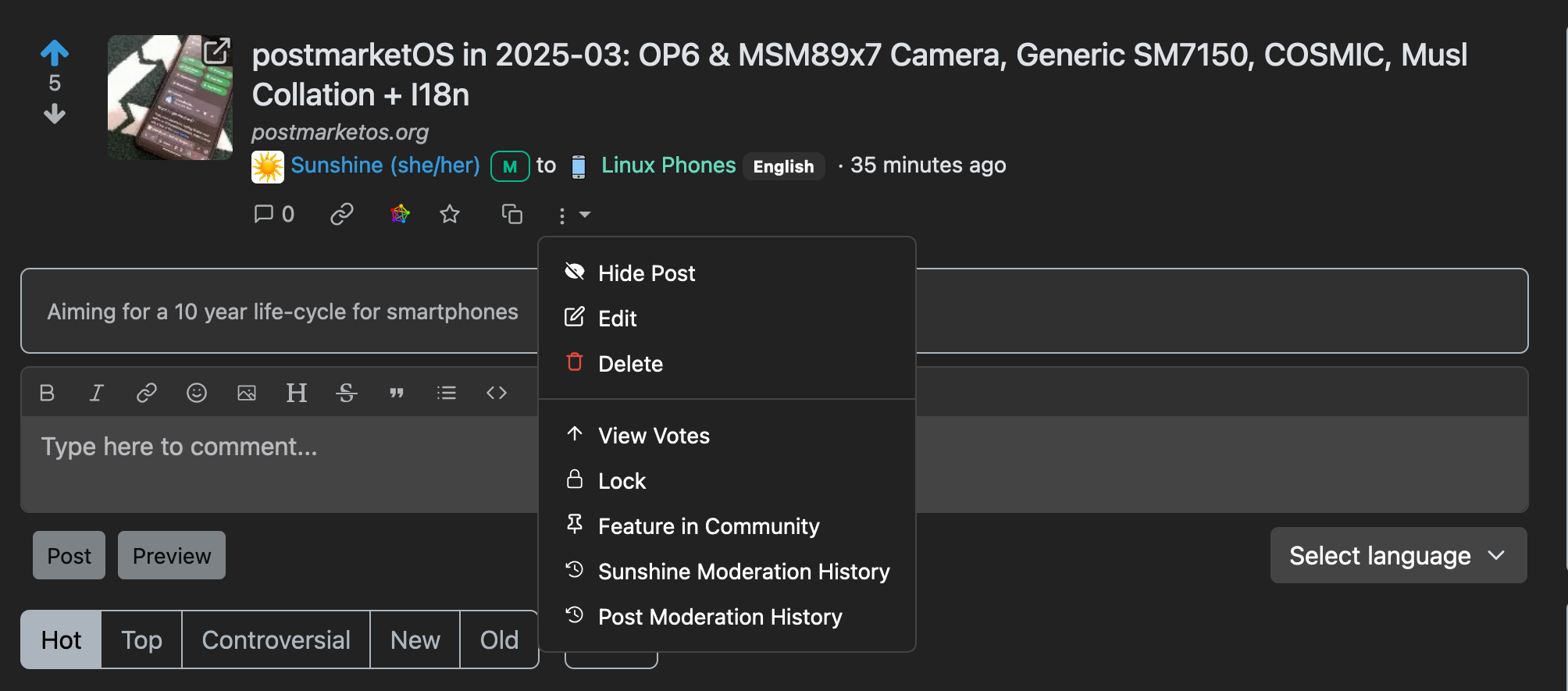Insert code formatting icon

(497, 393)
